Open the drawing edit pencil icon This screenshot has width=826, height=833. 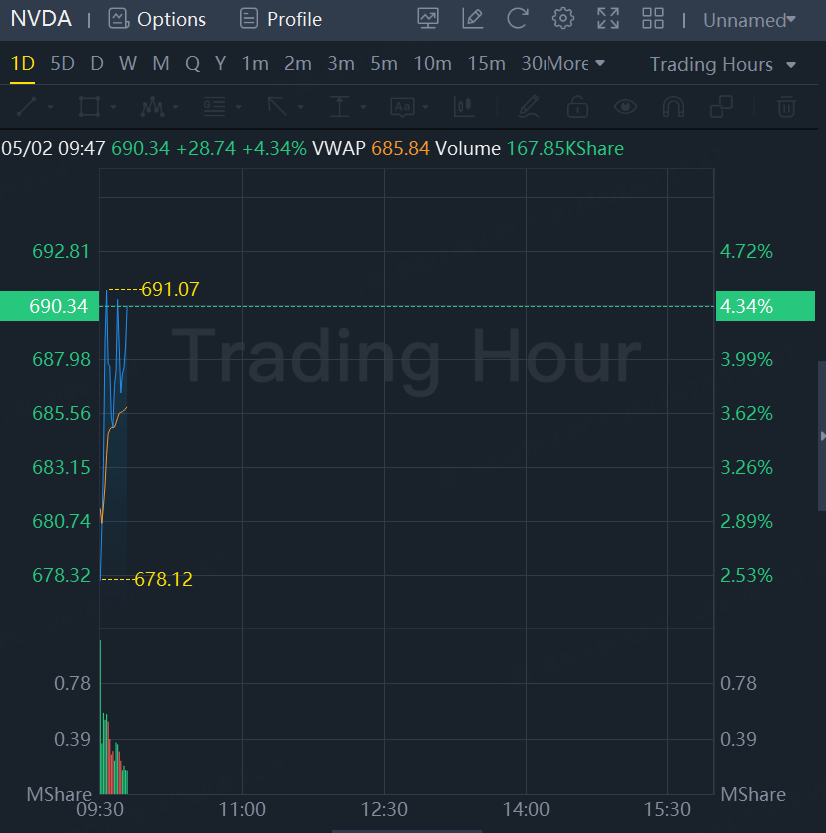point(472,19)
